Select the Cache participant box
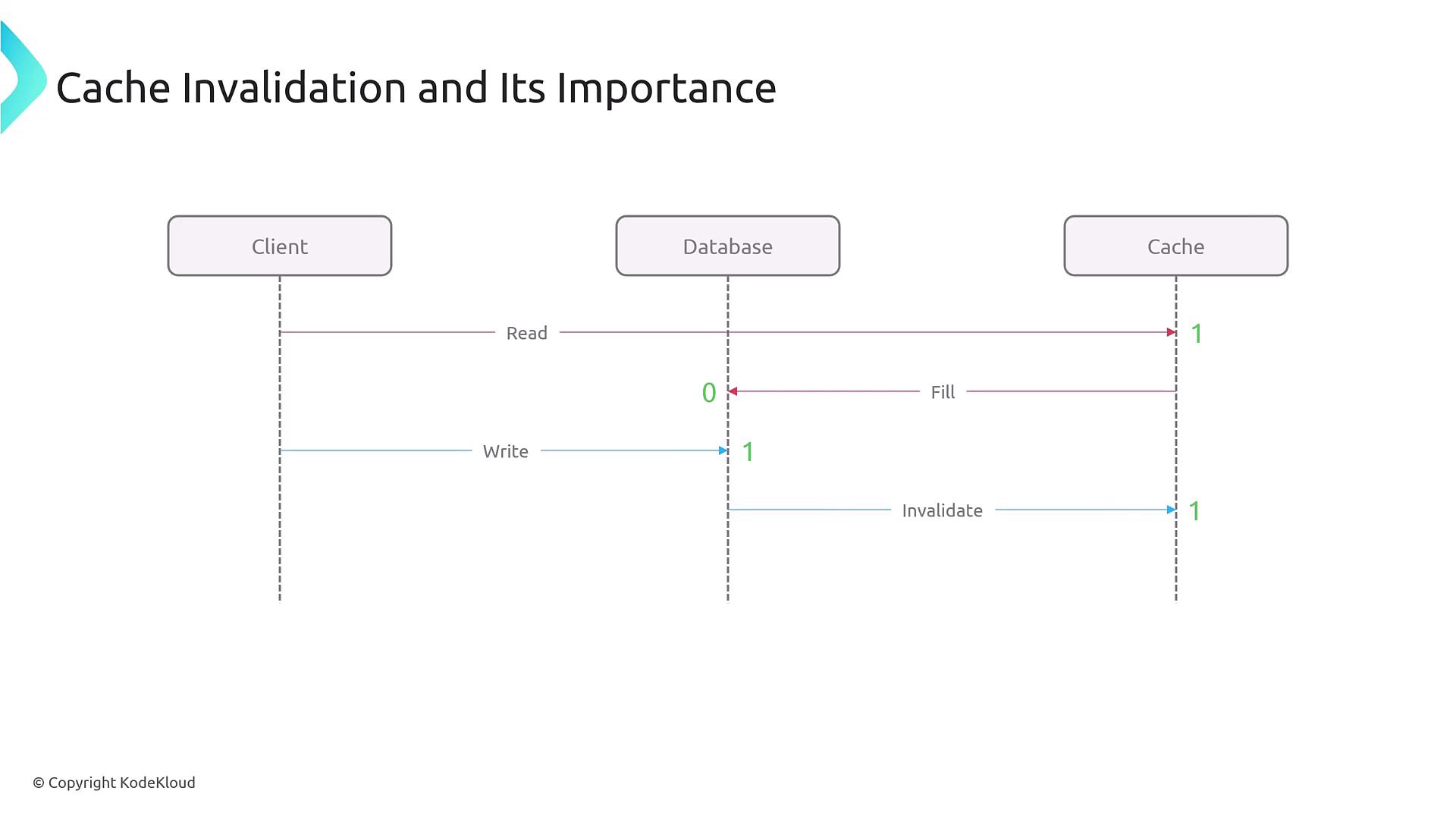The image size is (1456, 819). (1175, 246)
